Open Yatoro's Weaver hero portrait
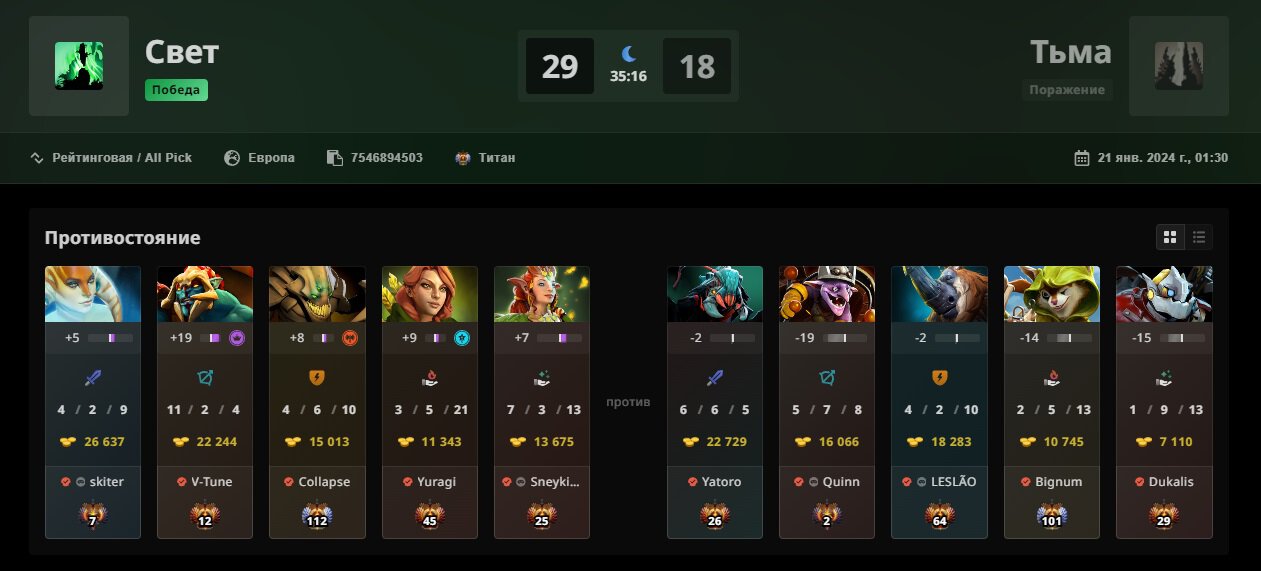The image size is (1261, 571). click(715, 294)
